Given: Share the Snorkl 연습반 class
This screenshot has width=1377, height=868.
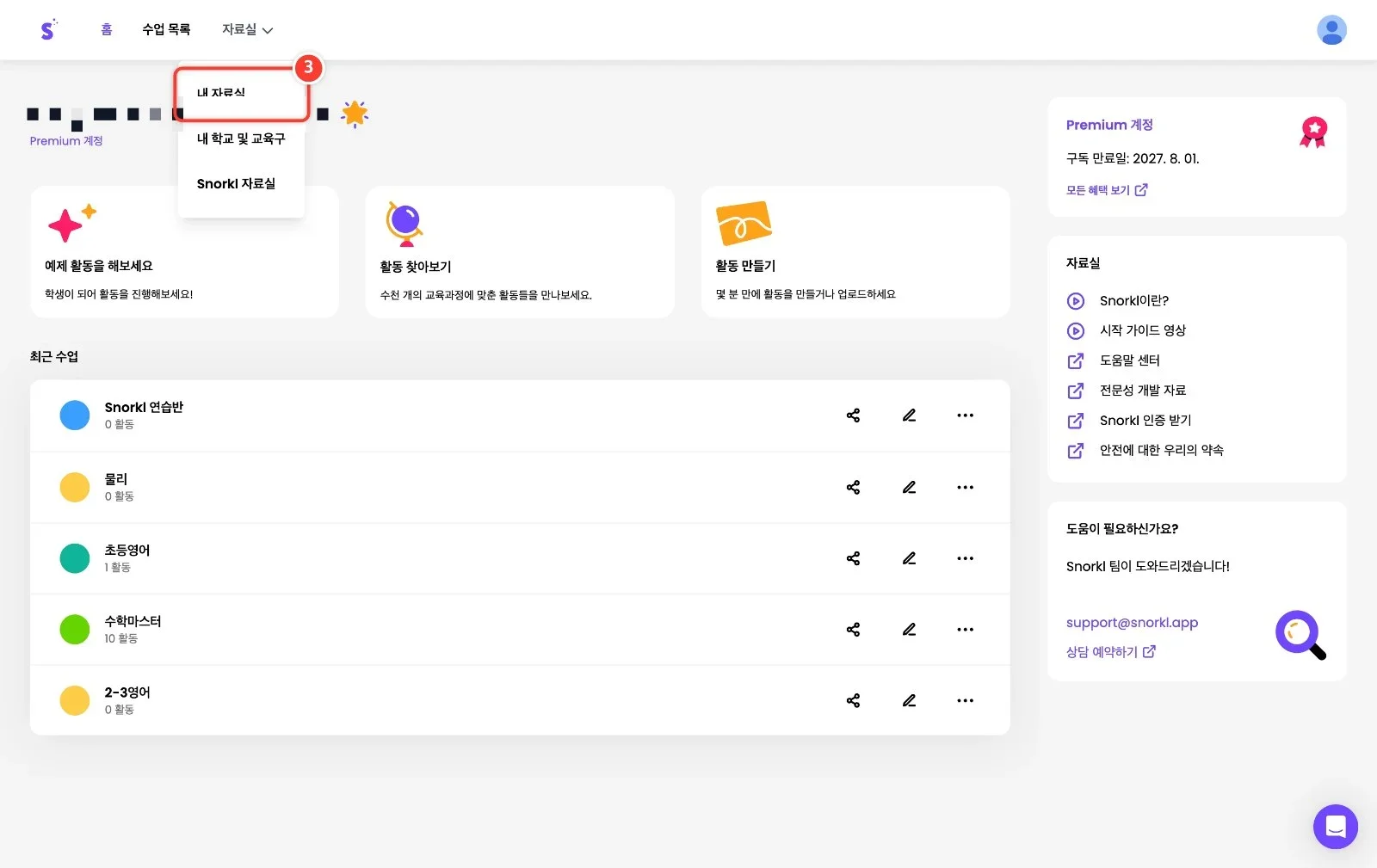Looking at the screenshot, I should (x=853, y=416).
